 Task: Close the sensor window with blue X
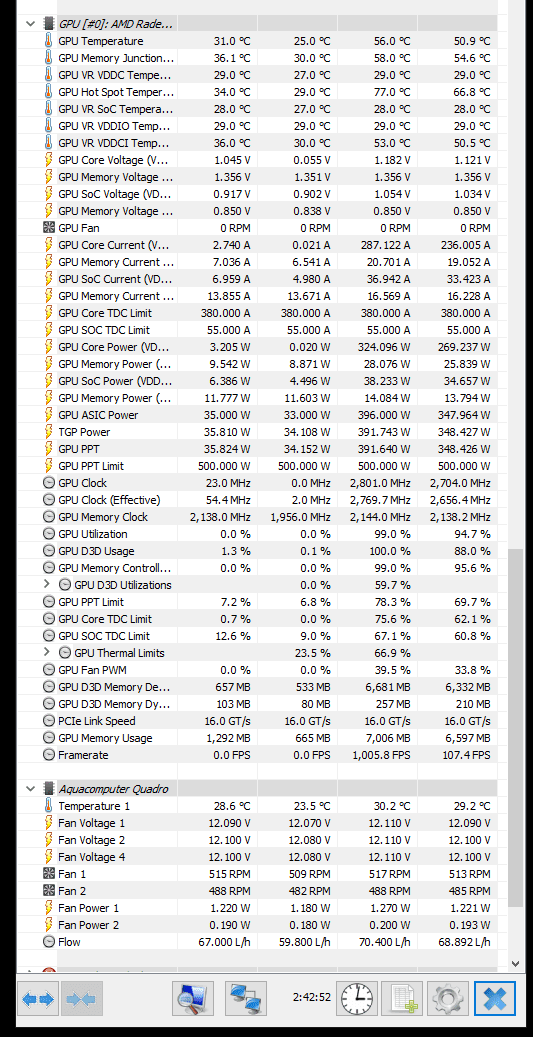[495, 999]
